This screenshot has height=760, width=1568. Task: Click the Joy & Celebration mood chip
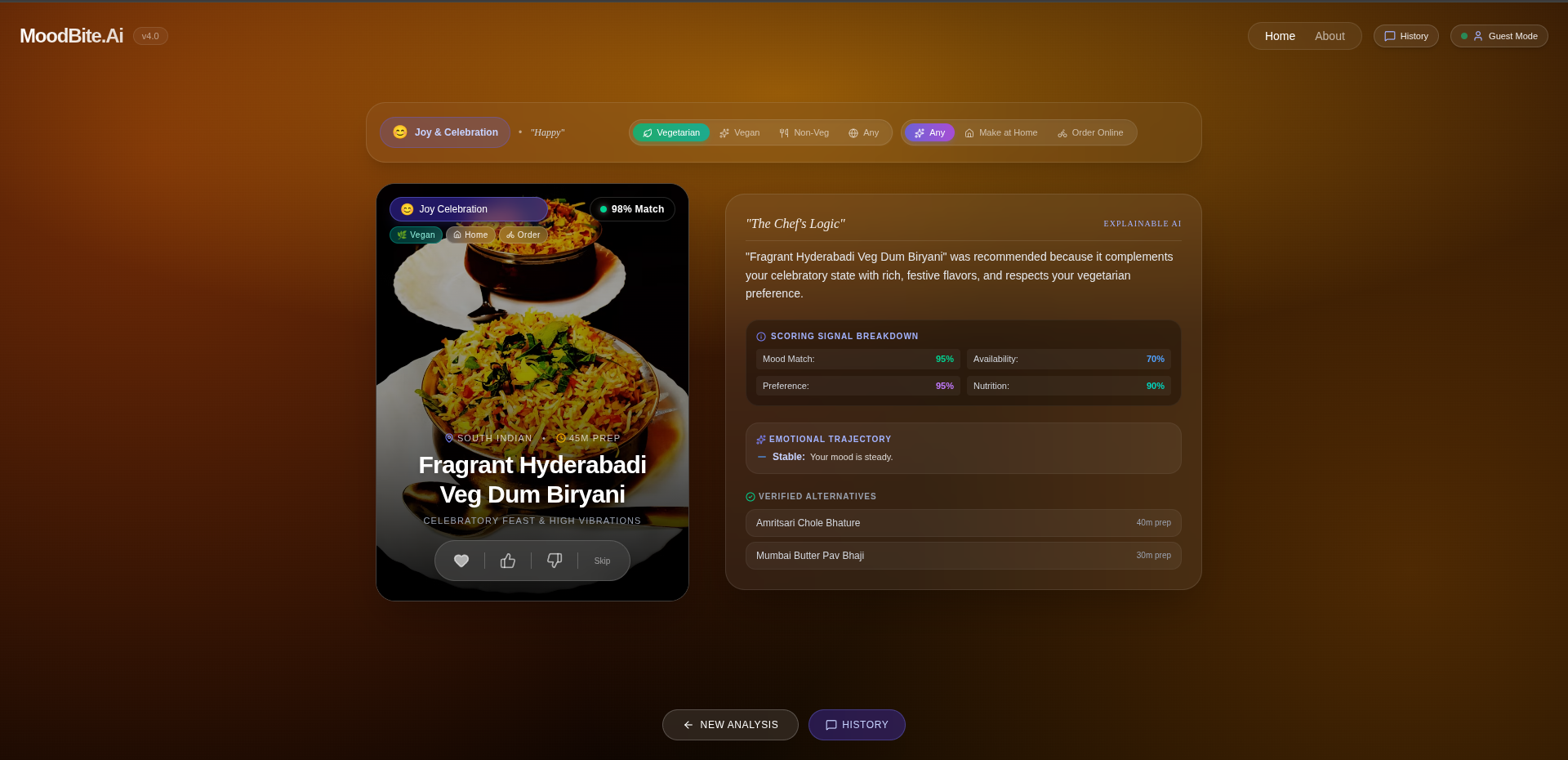[x=445, y=132]
